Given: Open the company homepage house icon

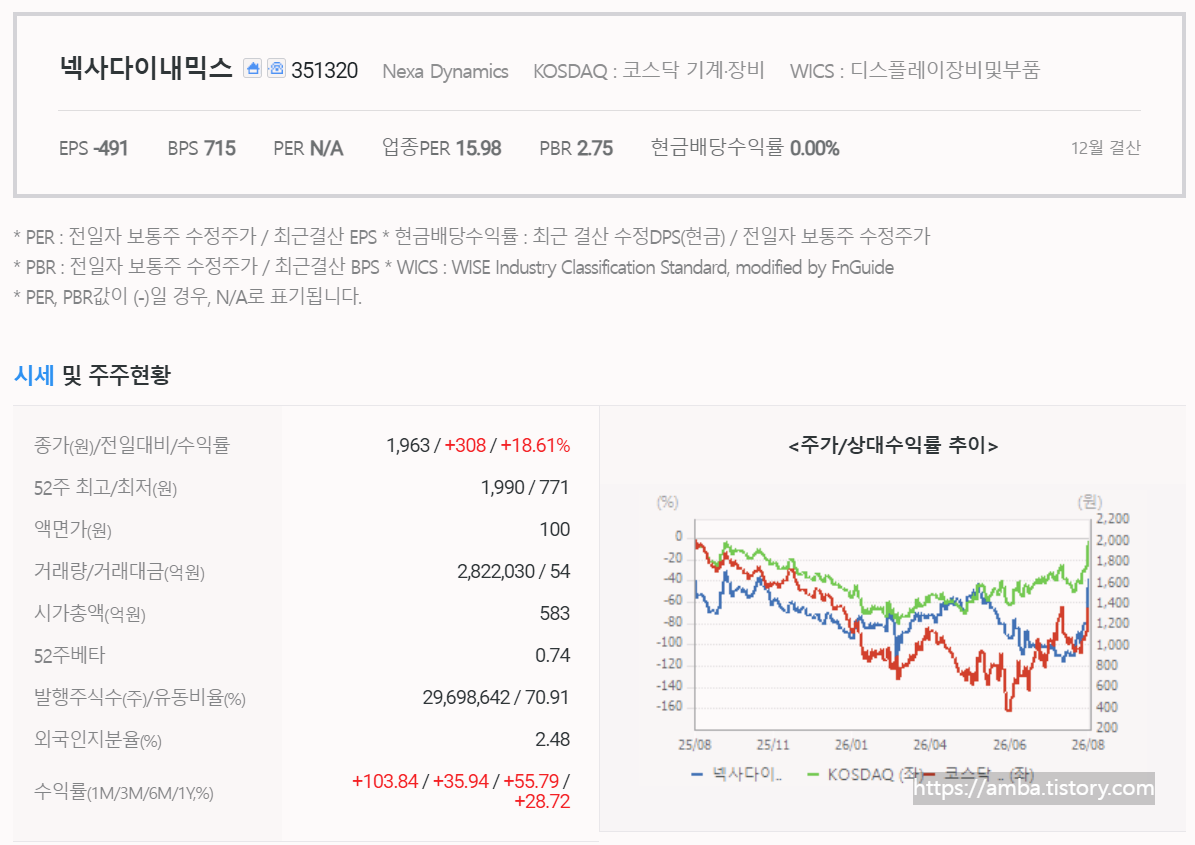Looking at the screenshot, I should tap(252, 69).
